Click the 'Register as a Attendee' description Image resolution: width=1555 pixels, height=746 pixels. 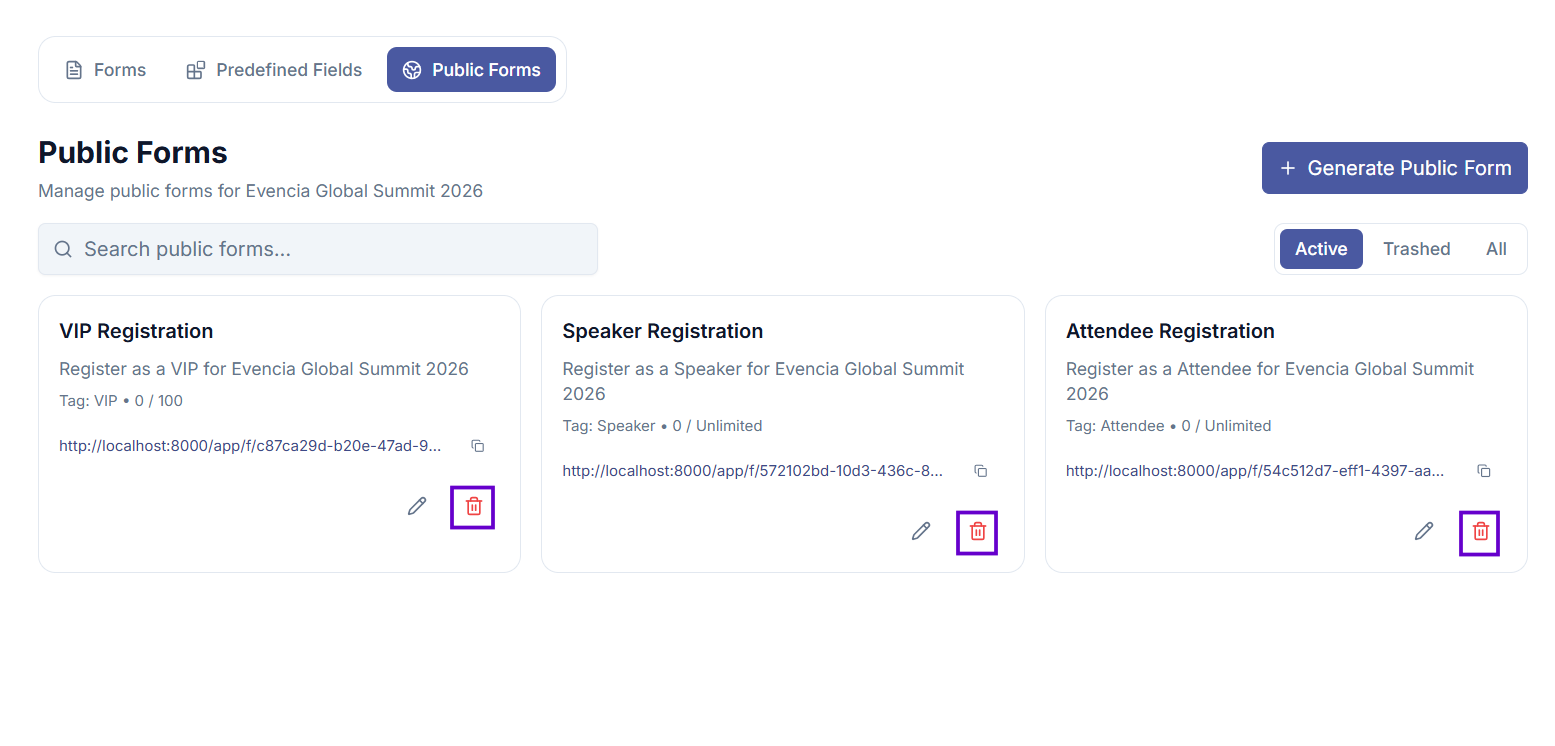(x=1270, y=381)
